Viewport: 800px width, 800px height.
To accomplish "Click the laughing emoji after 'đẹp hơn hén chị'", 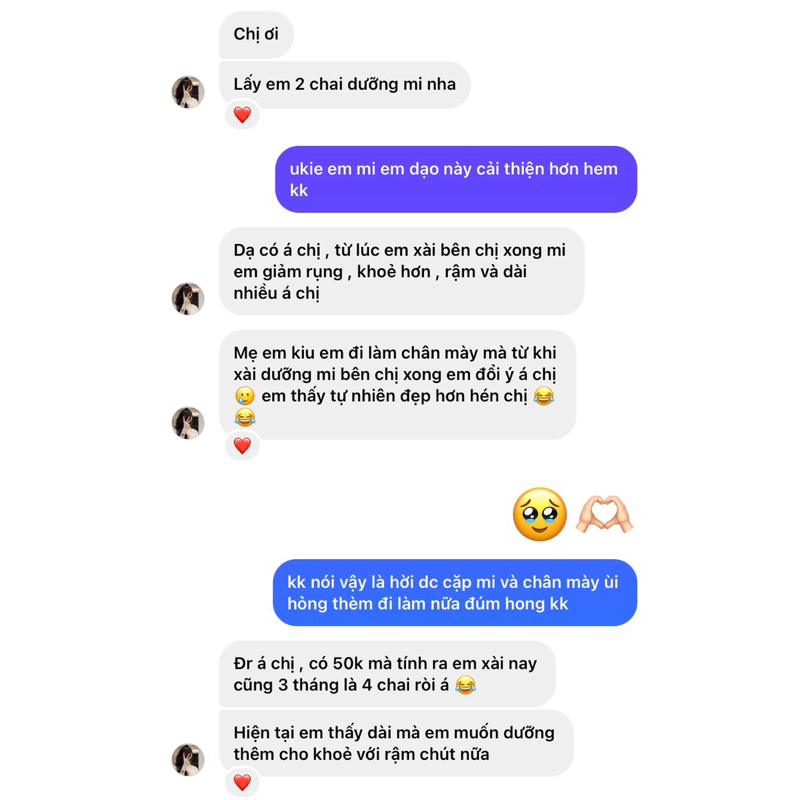I will (x=543, y=396).
